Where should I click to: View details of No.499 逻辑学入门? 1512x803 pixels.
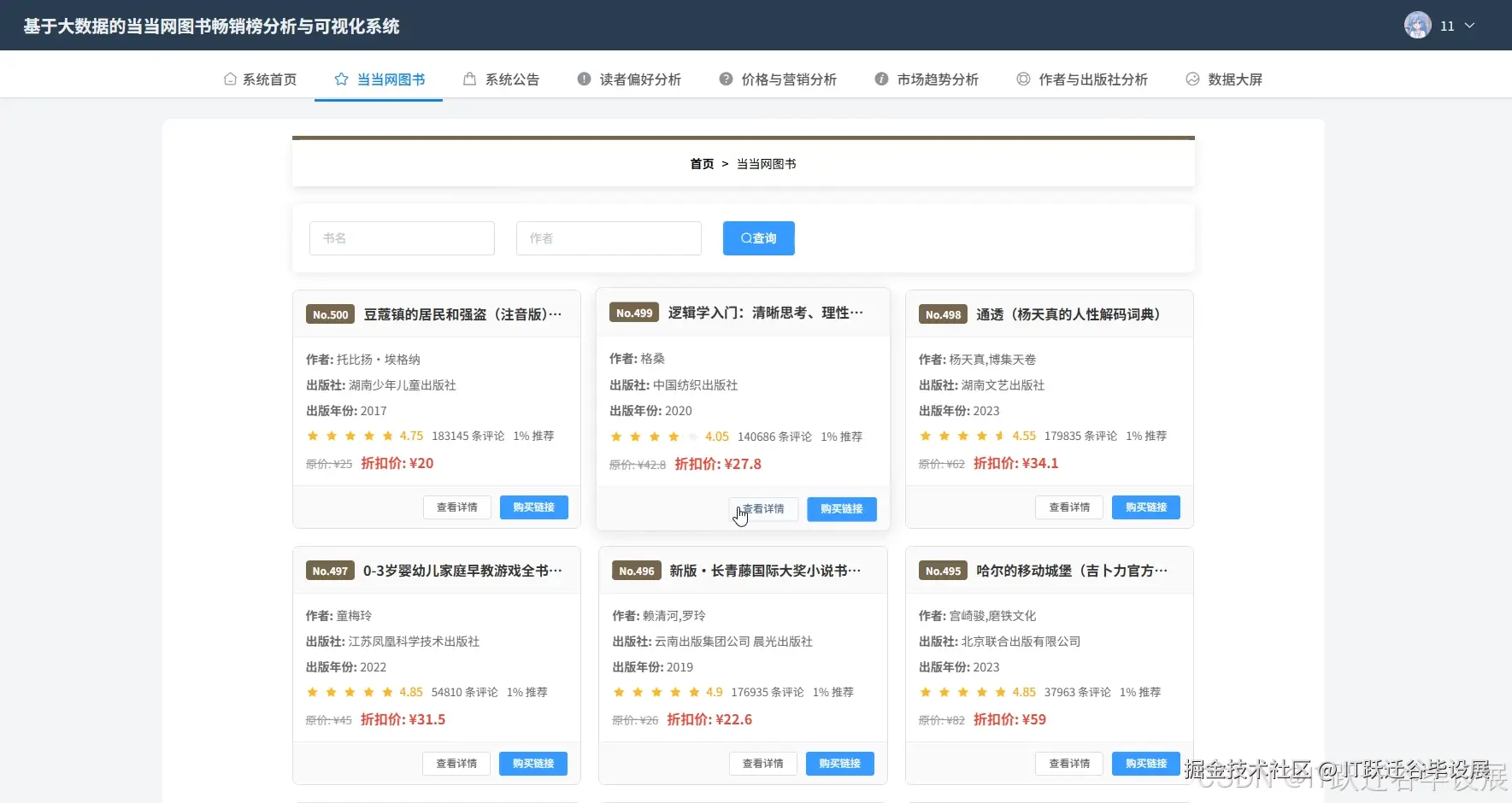(763, 509)
